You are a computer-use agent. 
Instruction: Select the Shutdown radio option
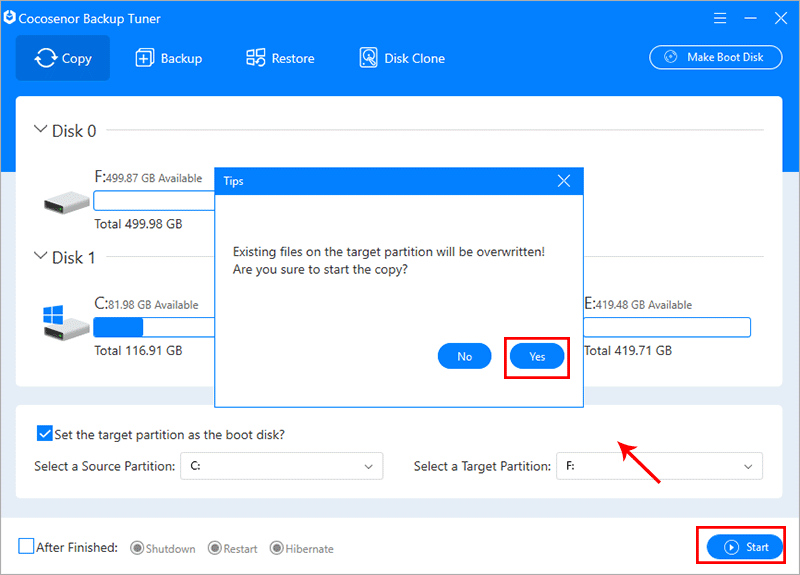click(x=136, y=548)
